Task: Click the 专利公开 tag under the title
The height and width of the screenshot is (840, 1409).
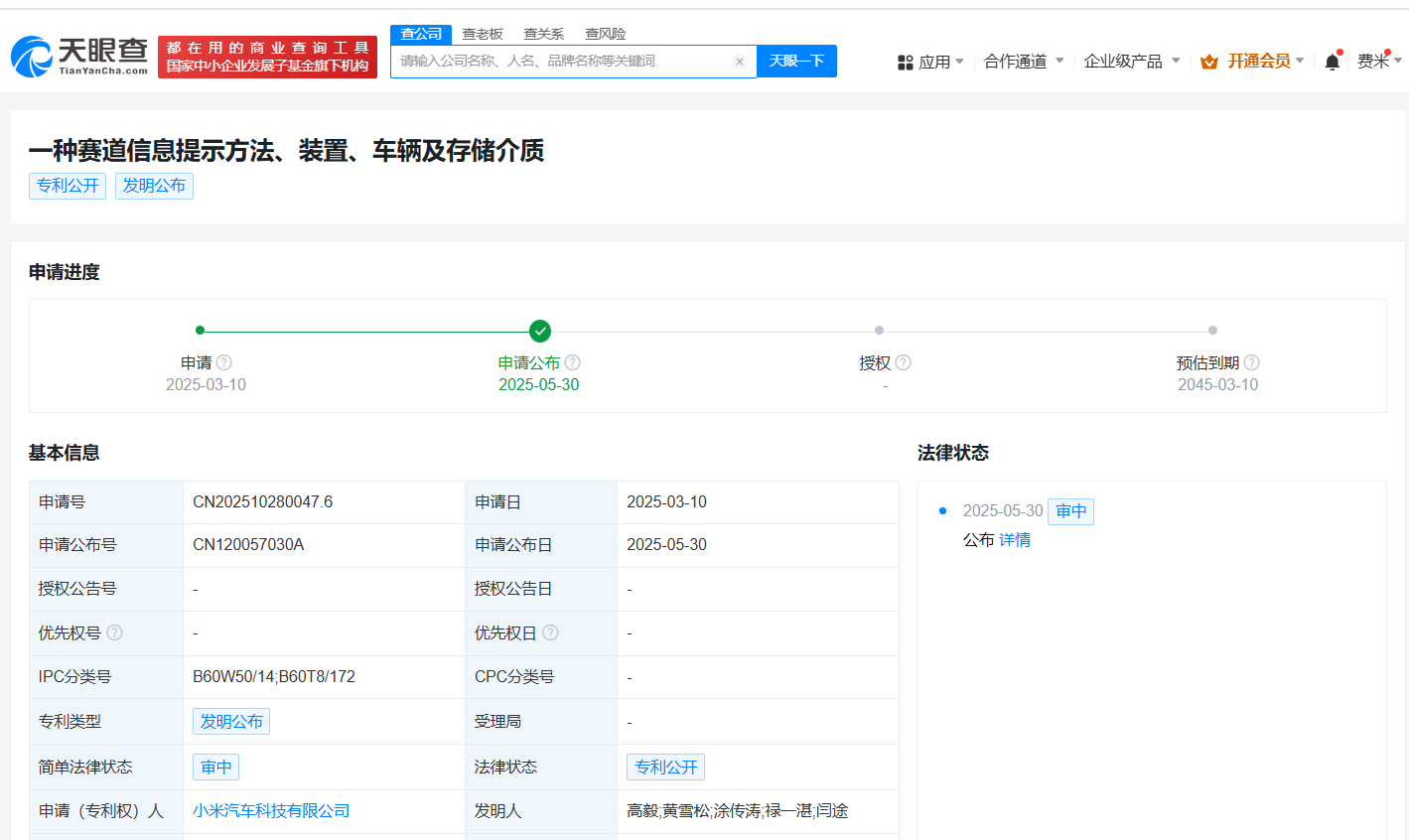Action: pyautogui.click(x=68, y=186)
